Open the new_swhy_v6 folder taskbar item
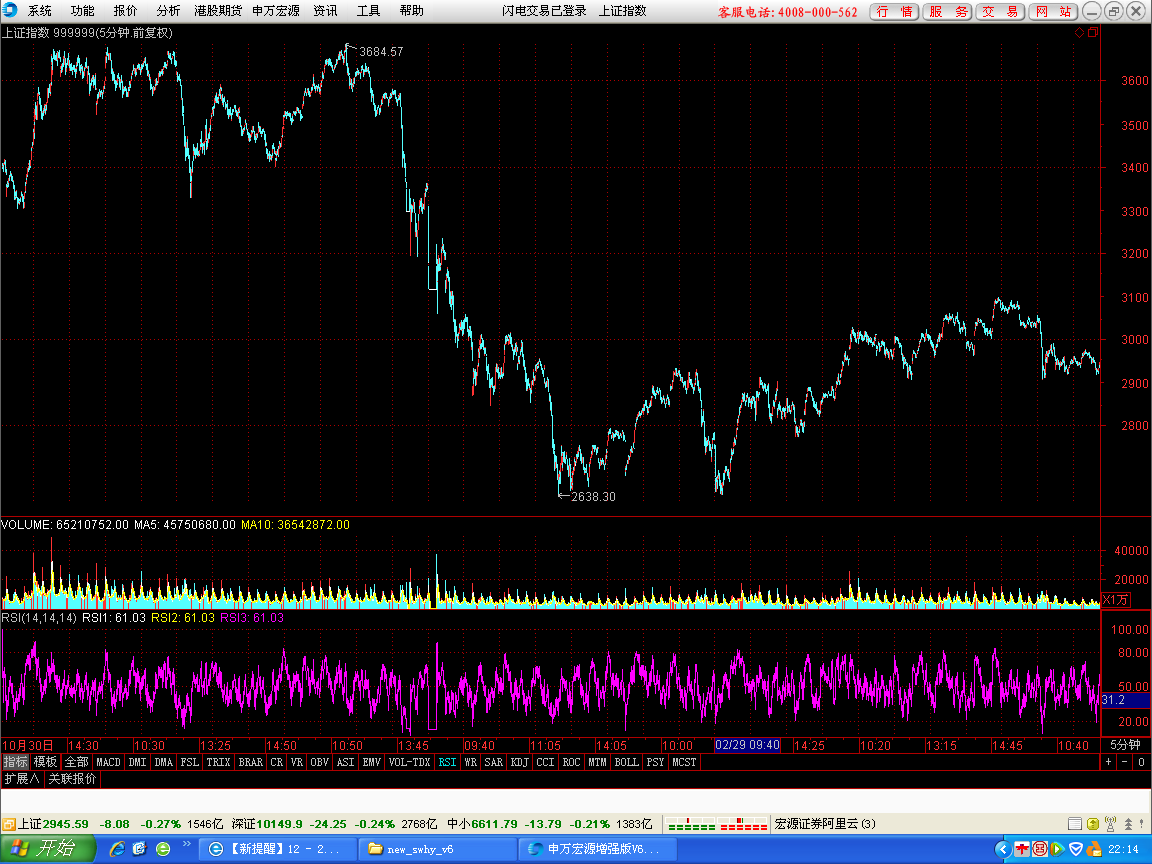The height and width of the screenshot is (864, 1152). click(x=437, y=849)
